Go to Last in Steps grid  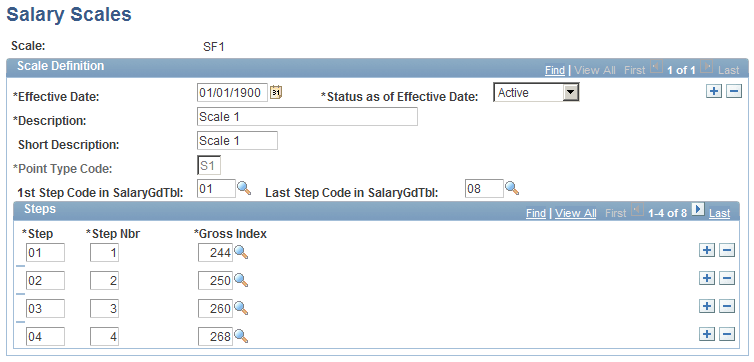pos(719,213)
